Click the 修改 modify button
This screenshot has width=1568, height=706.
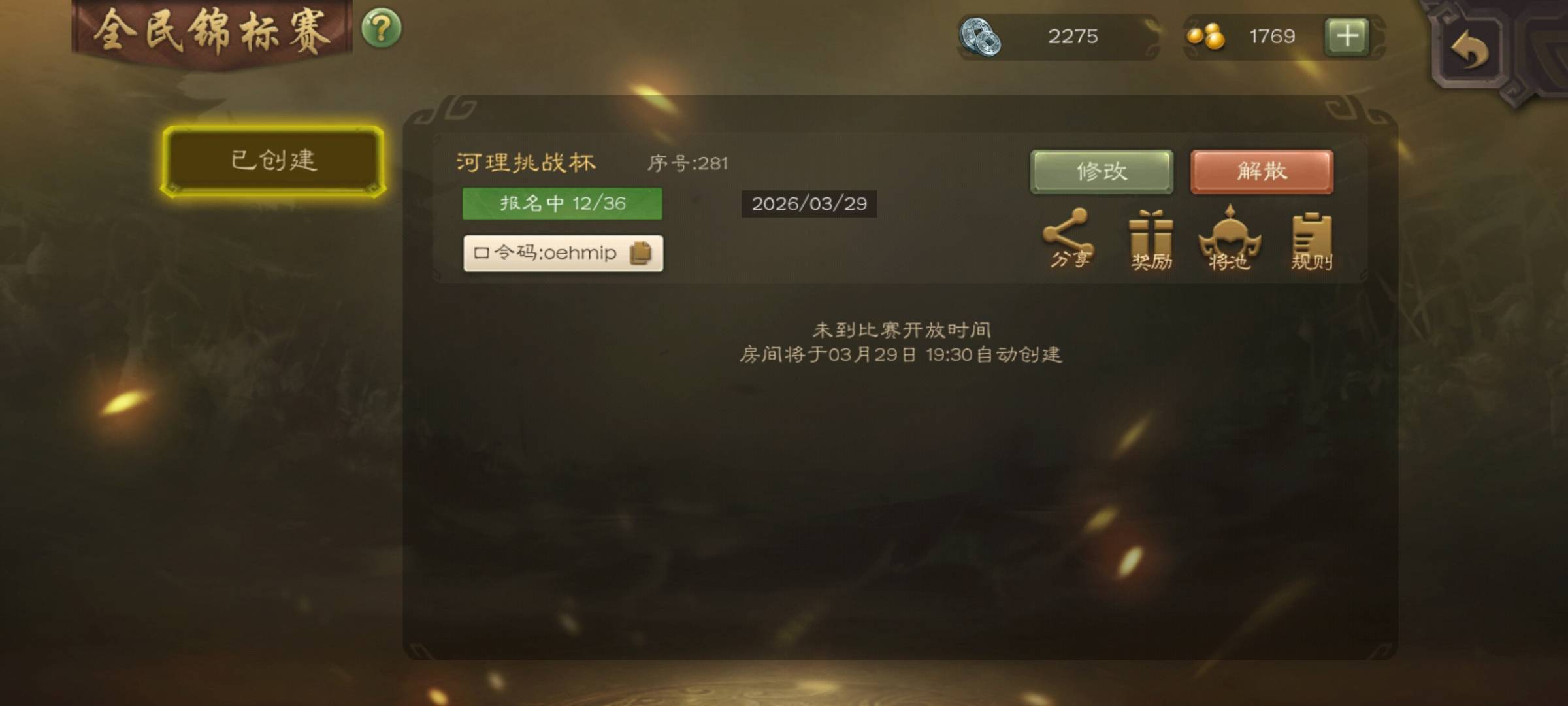point(1102,172)
